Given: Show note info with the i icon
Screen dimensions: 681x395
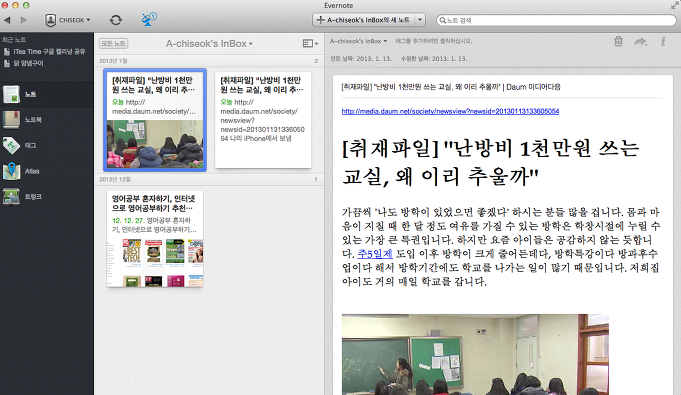Looking at the screenshot, I should pos(663,41).
